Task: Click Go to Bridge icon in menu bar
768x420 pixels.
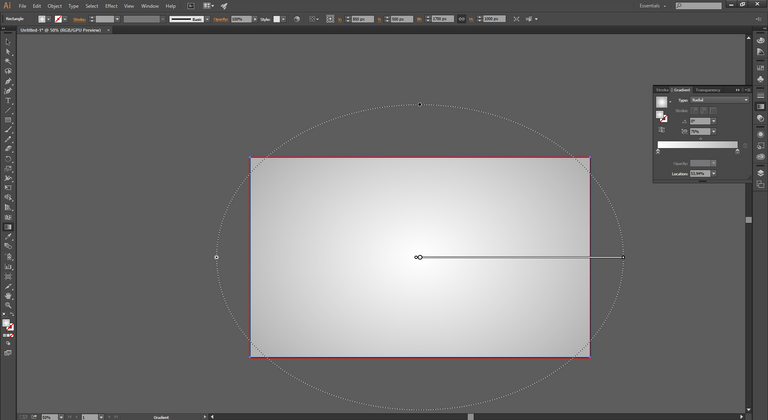Action: (x=191, y=6)
